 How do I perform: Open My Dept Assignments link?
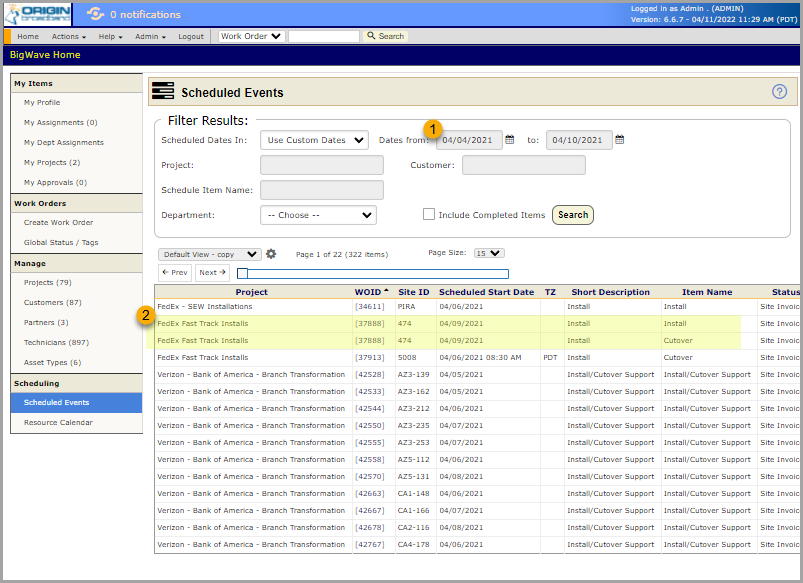[64, 142]
